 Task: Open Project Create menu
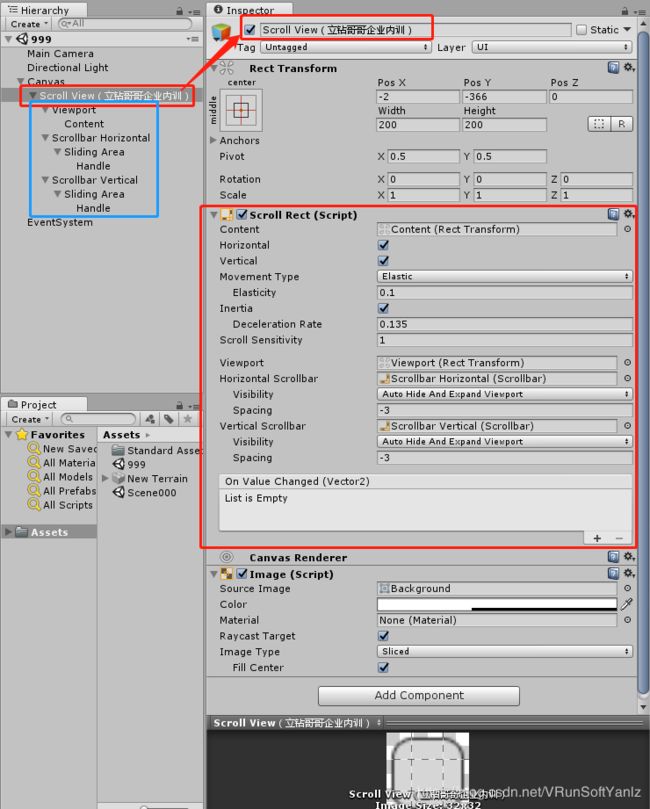[x=30, y=419]
